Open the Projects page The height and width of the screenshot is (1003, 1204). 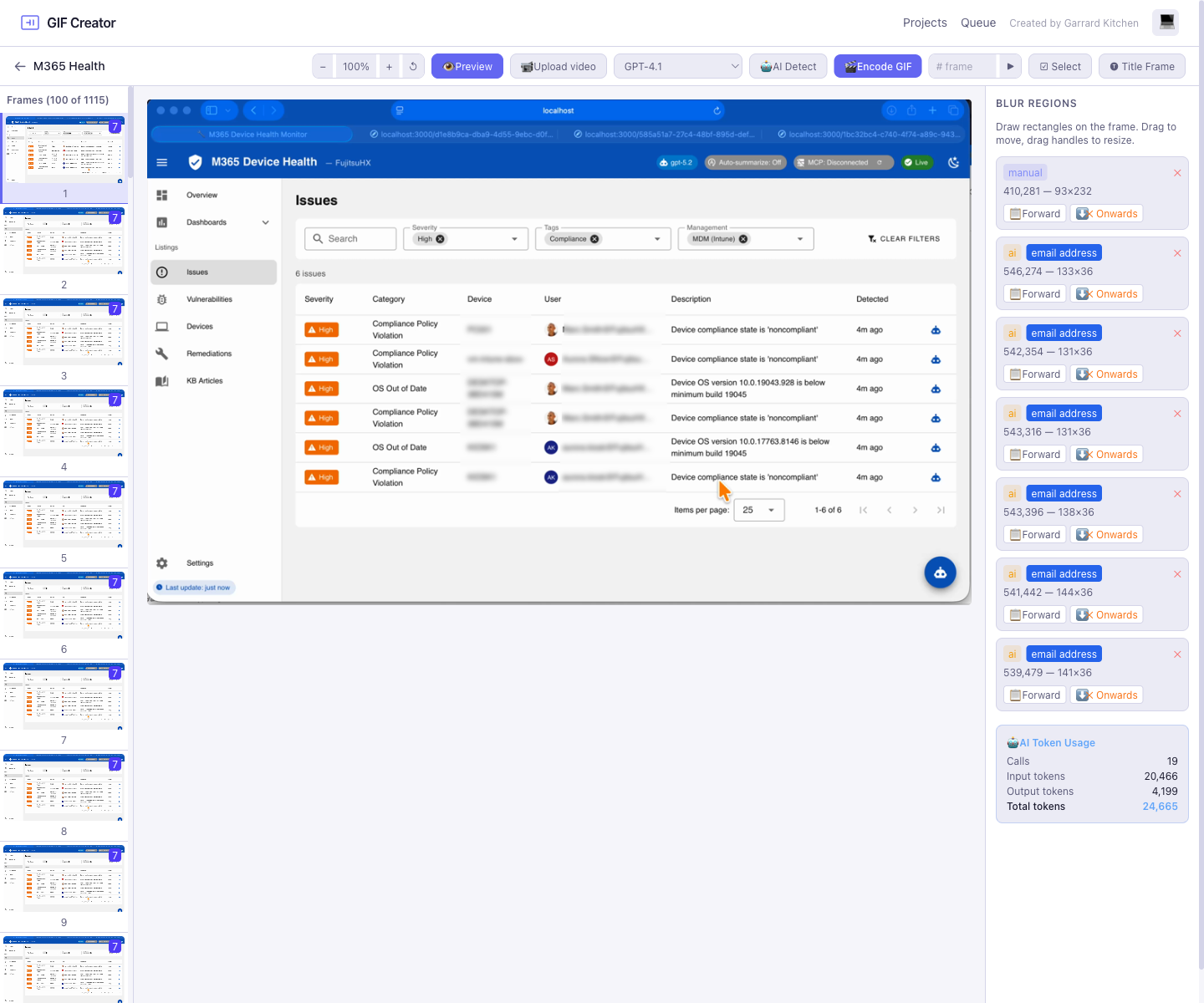(x=925, y=23)
